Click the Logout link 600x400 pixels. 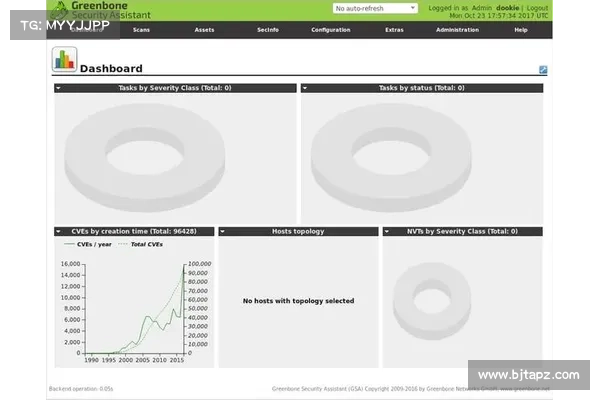(537, 8)
